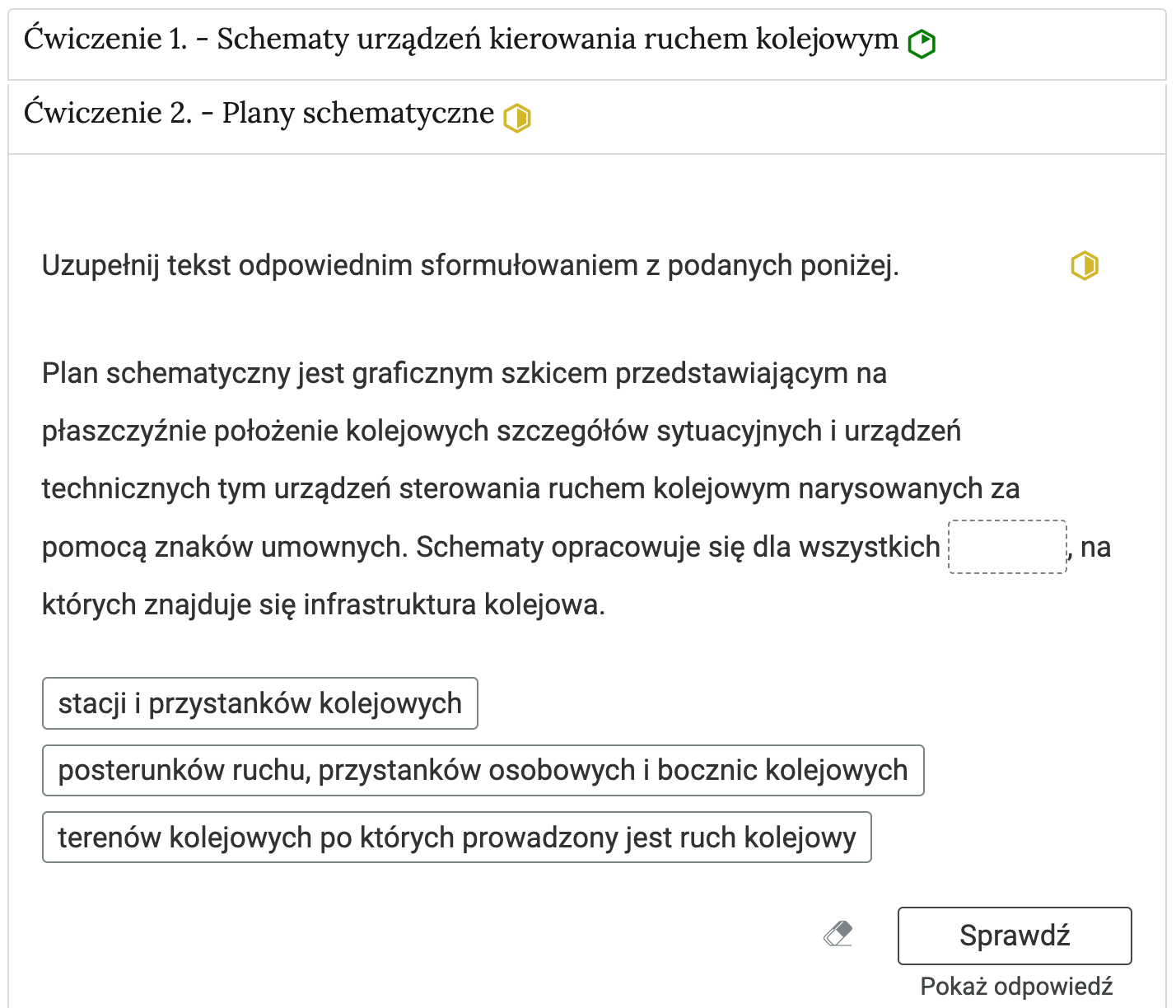Click the dashed blank gap in the paragraph
Screen dimensions: 1176x1008
point(1006,546)
